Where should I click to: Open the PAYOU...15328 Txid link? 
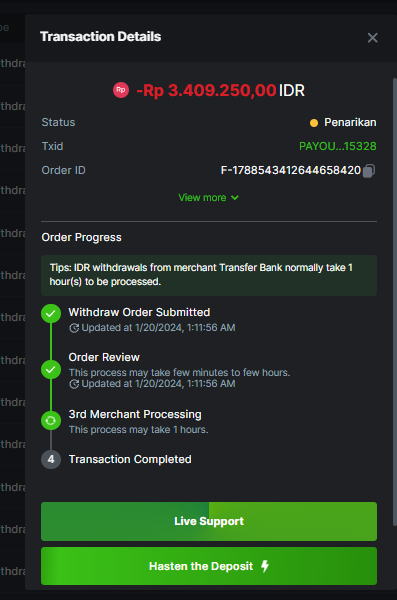tap(338, 146)
